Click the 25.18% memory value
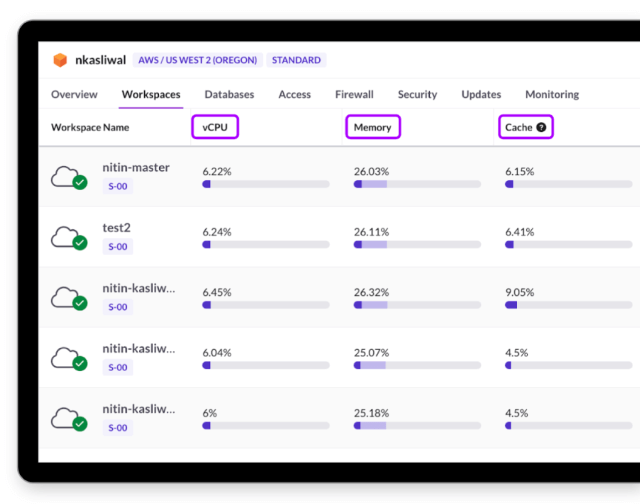 click(371, 413)
